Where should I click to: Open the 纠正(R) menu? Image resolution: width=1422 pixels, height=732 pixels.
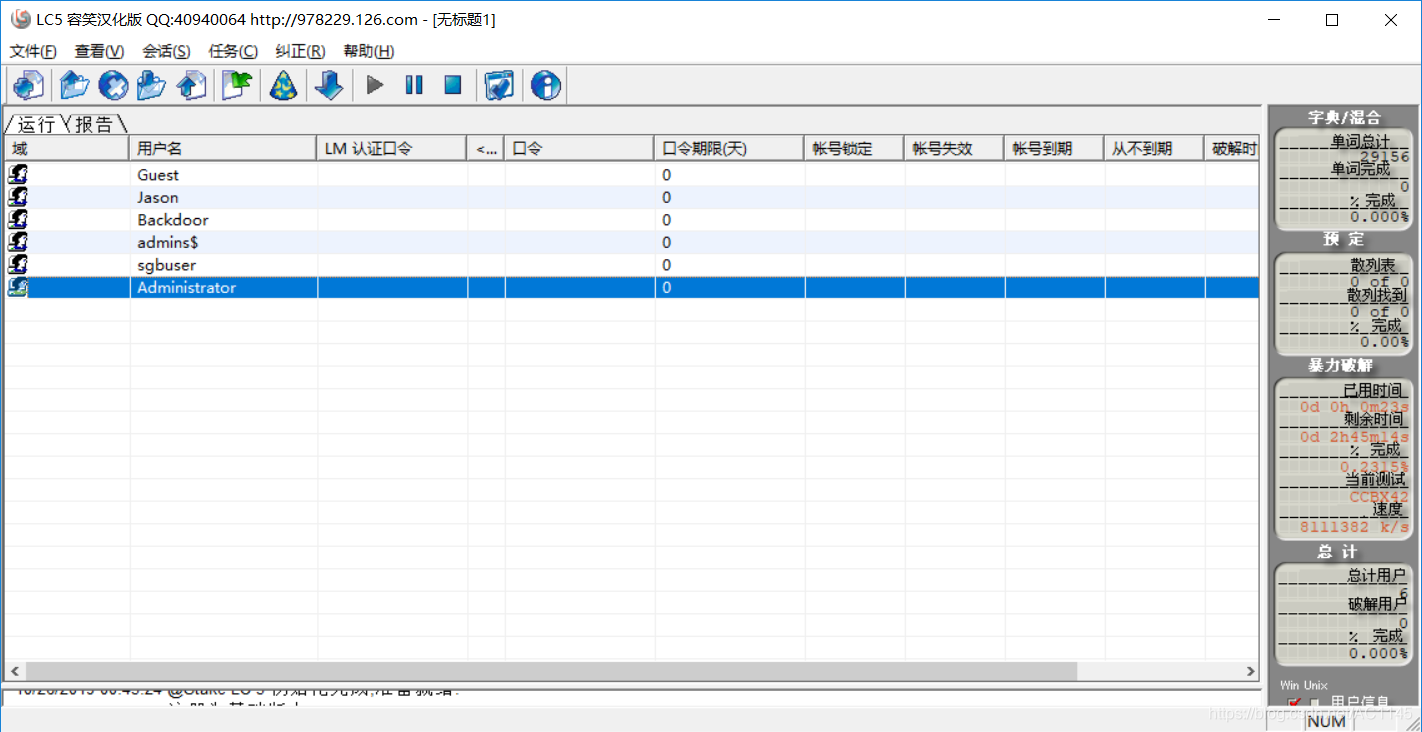[300, 51]
